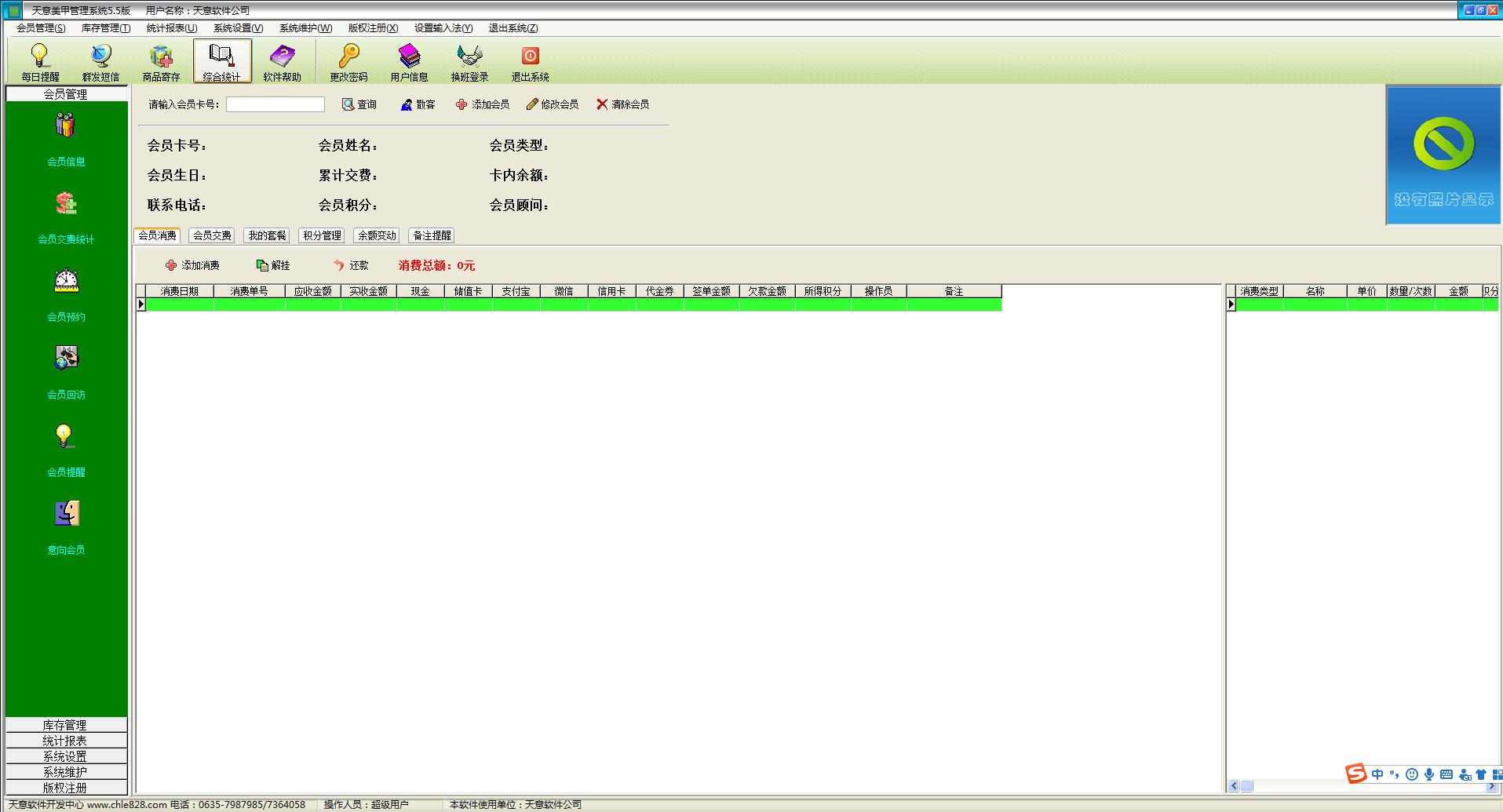Open the 系统维护(W) menu
Image resolution: width=1503 pixels, height=812 pixels.
(305, 28)
